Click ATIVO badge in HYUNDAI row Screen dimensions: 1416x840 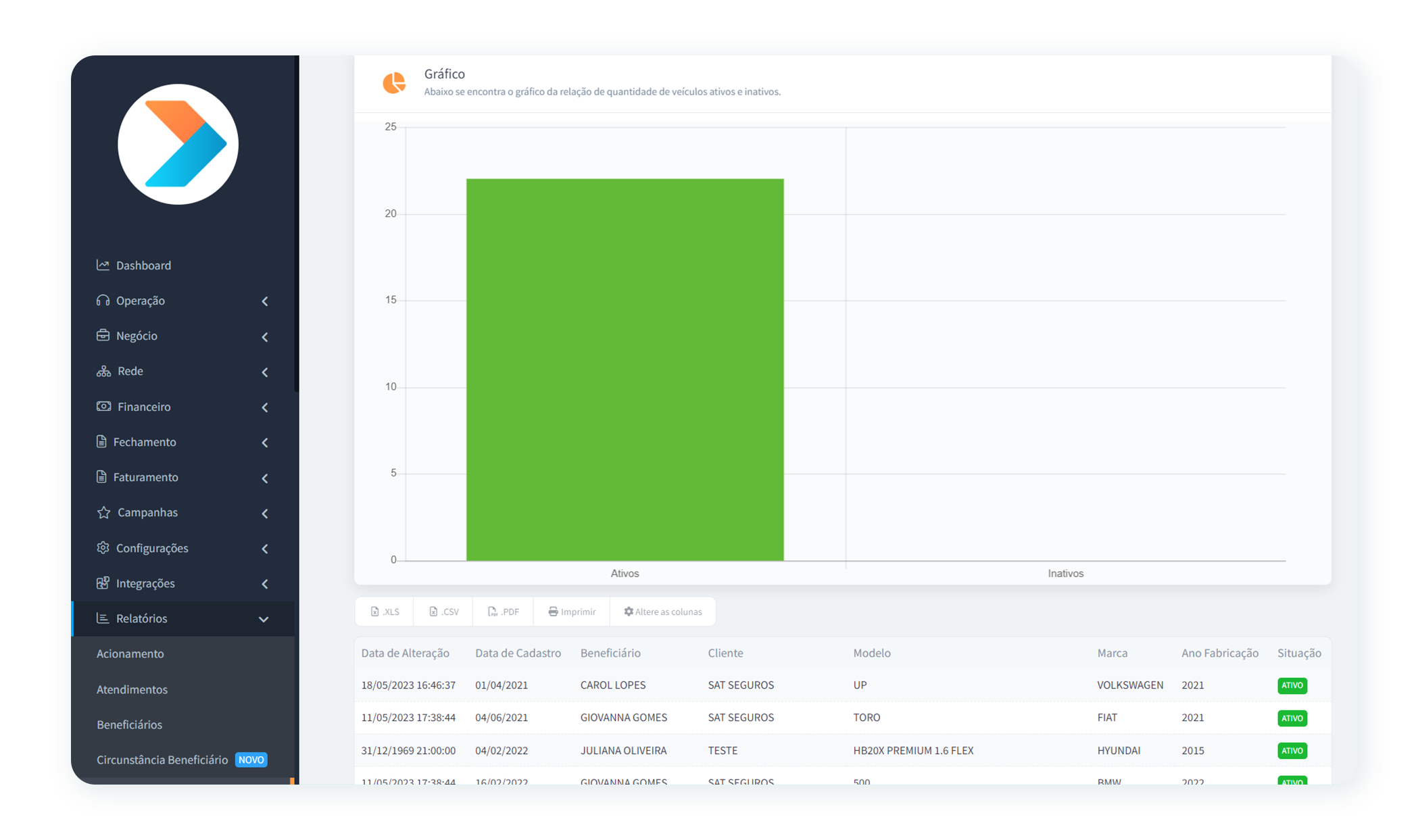point(1292,751)
